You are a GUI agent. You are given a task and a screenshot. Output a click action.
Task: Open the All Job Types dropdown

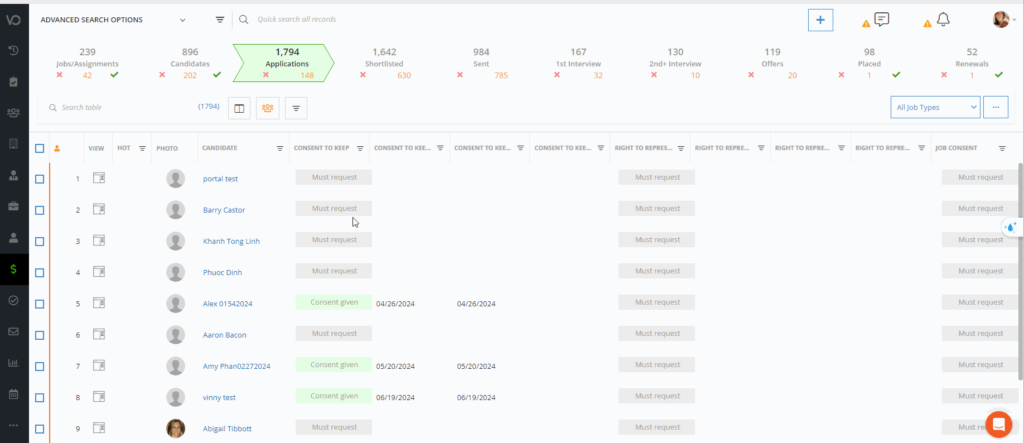(934, 107)
